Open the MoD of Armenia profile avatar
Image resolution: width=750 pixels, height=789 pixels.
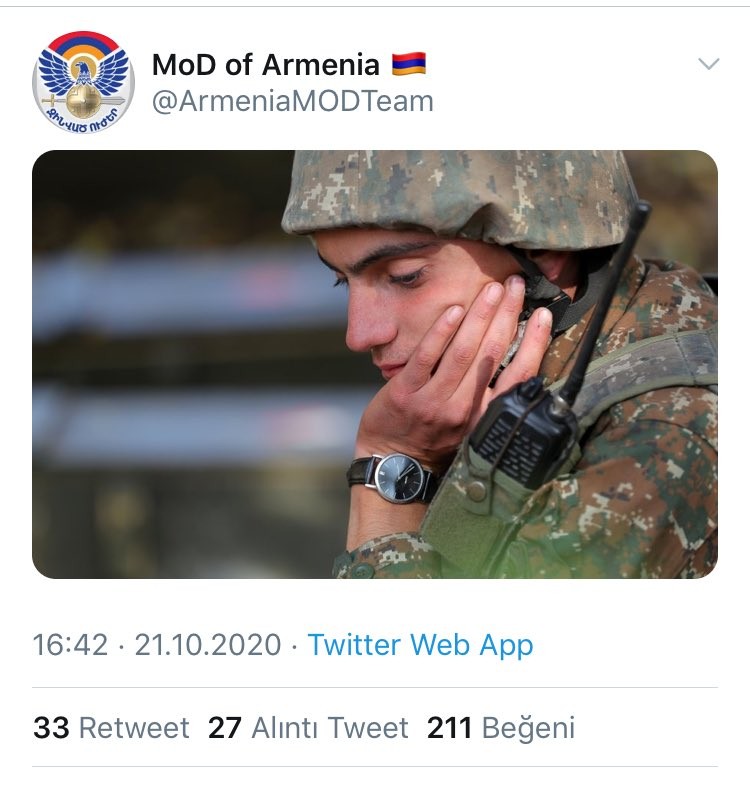coord(83,82)
